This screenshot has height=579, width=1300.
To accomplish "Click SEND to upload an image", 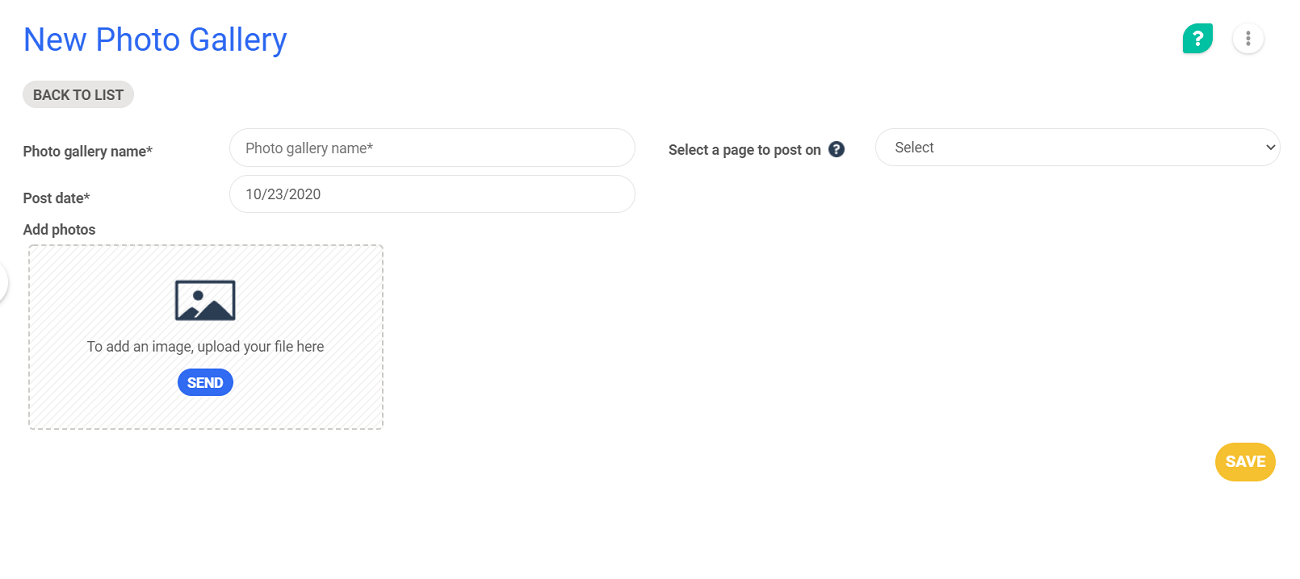I will [205, 382].
